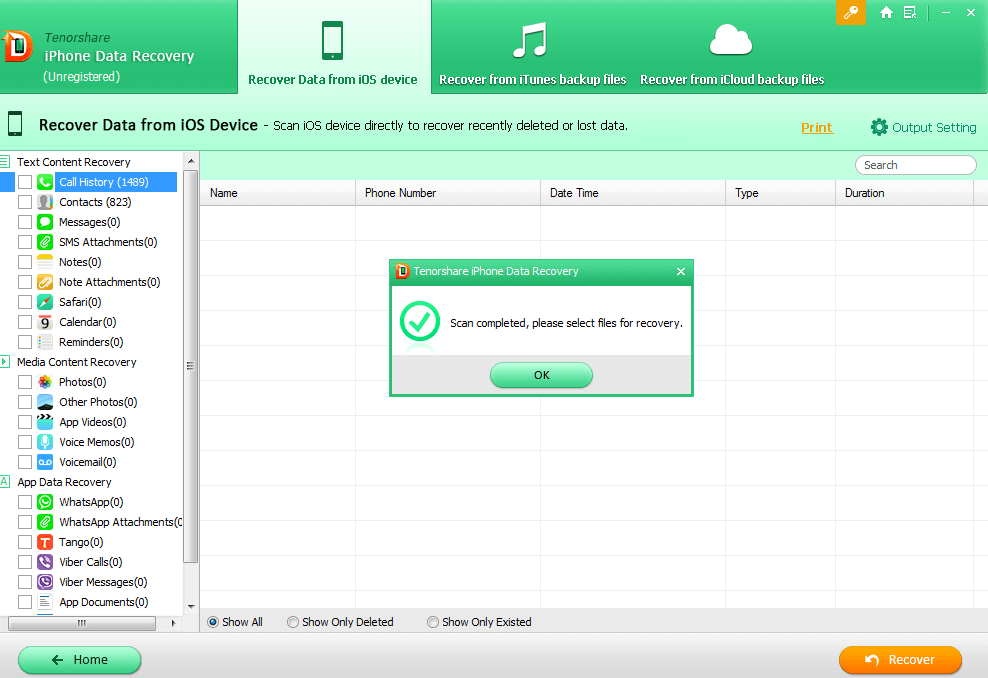
Task: Sort by the Duration column header
Action: (x=905, y=193)
